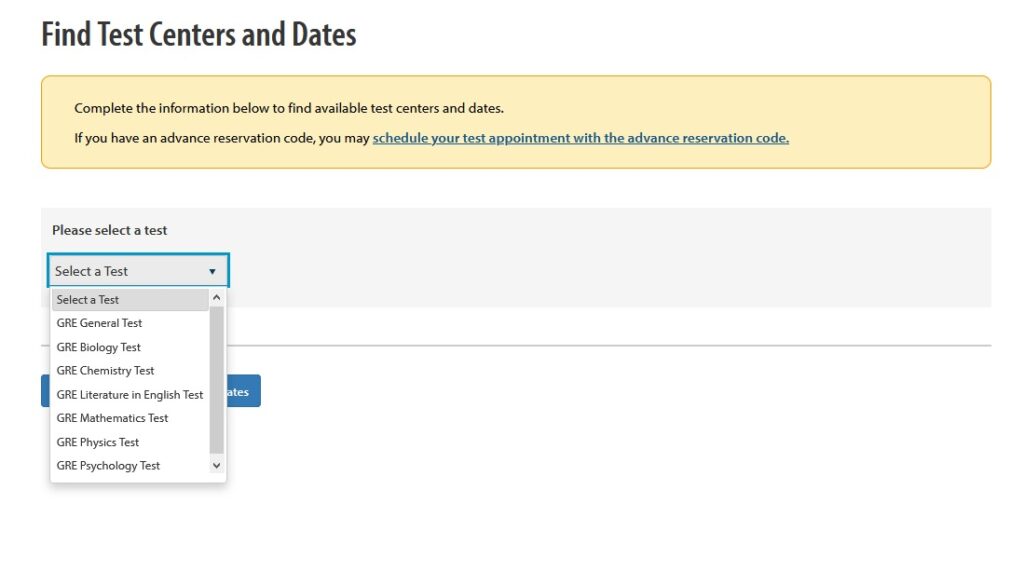Click the Find Test Centers and Dates heading

199,35
